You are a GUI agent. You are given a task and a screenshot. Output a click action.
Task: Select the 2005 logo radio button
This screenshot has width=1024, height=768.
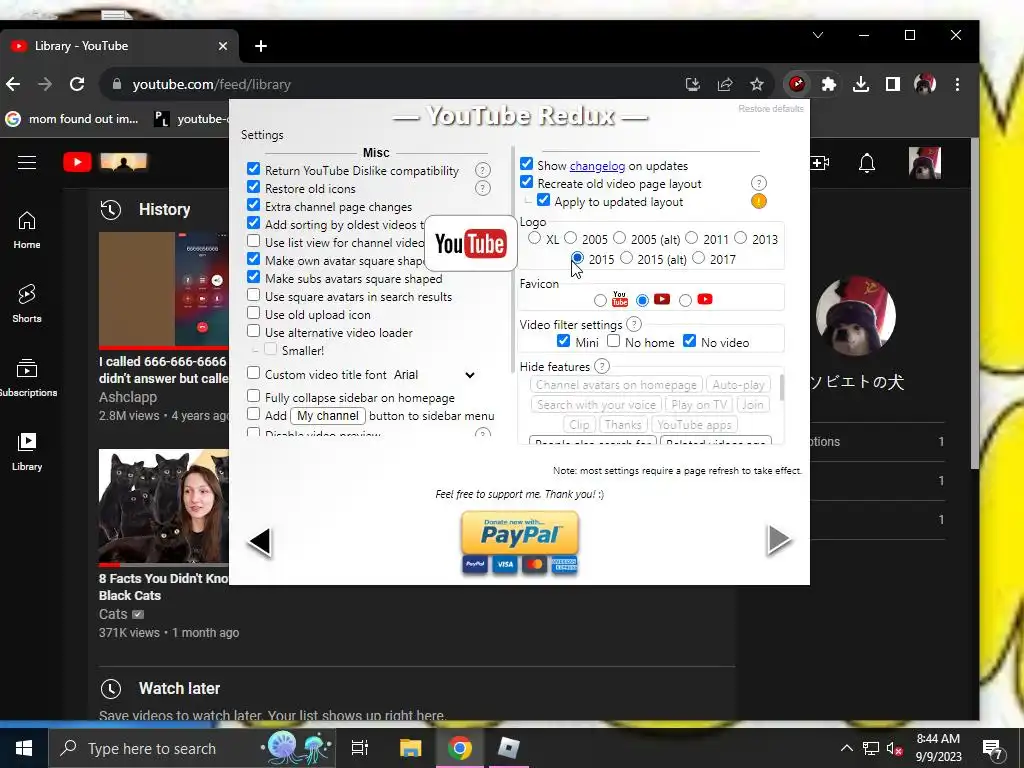[571, 238]
